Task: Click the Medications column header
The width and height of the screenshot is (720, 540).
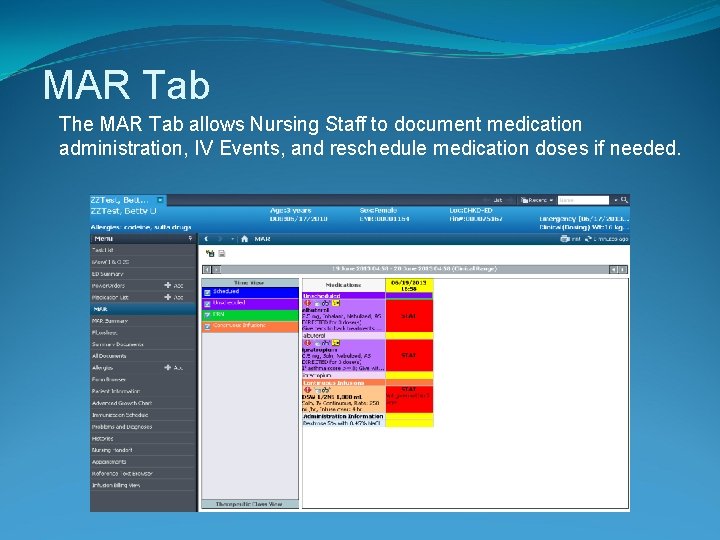Action: point(343,285)
